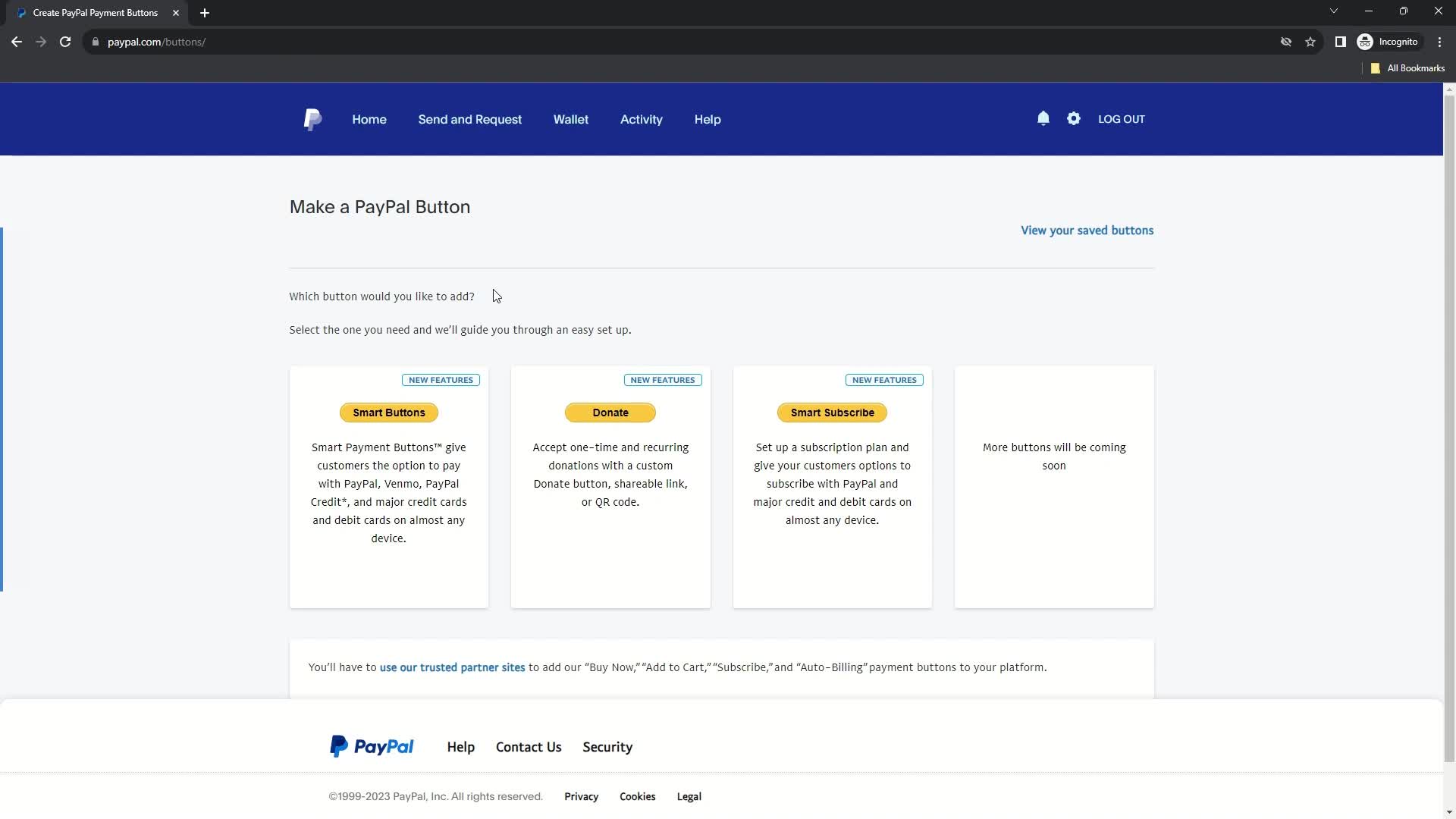
Task: Click View your saved buttons link
Action: point(1088,230)
